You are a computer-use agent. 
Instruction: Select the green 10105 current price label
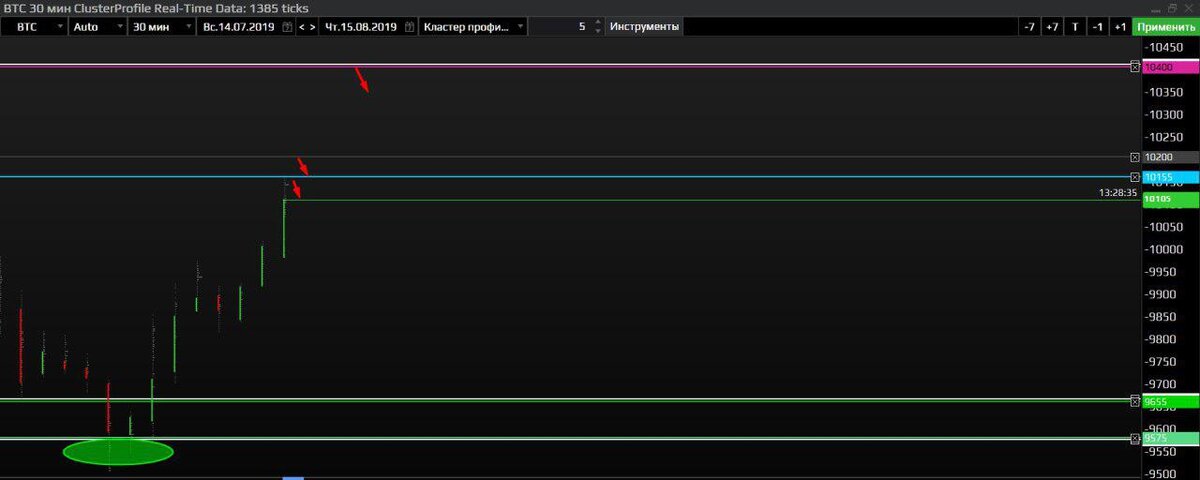pyautogui.click(x=1170, y=199)
